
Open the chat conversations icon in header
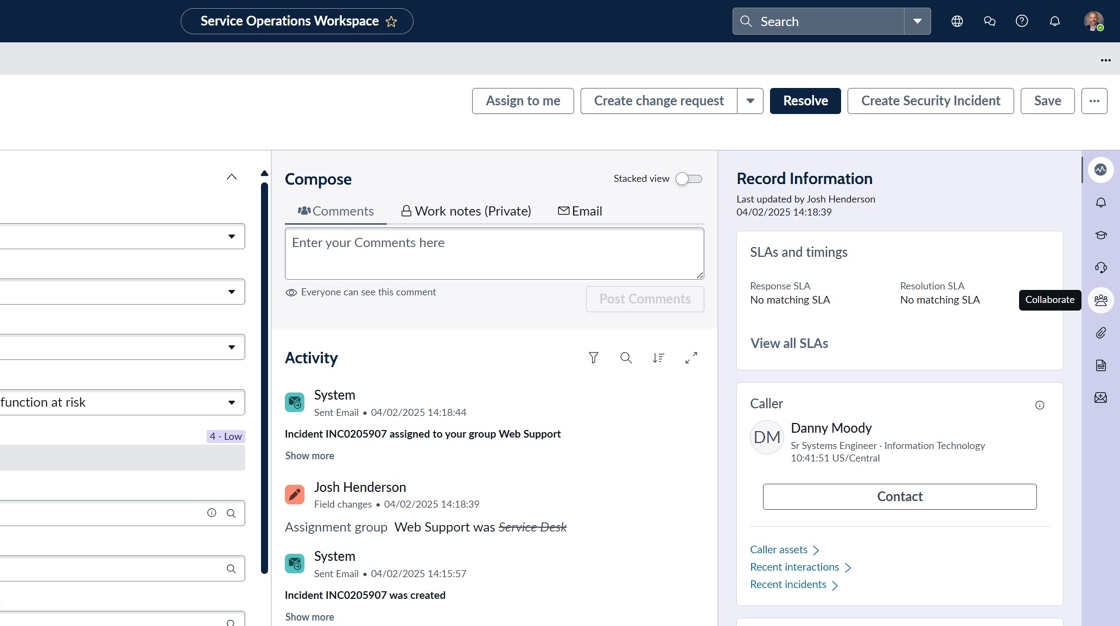pos(989,21)
